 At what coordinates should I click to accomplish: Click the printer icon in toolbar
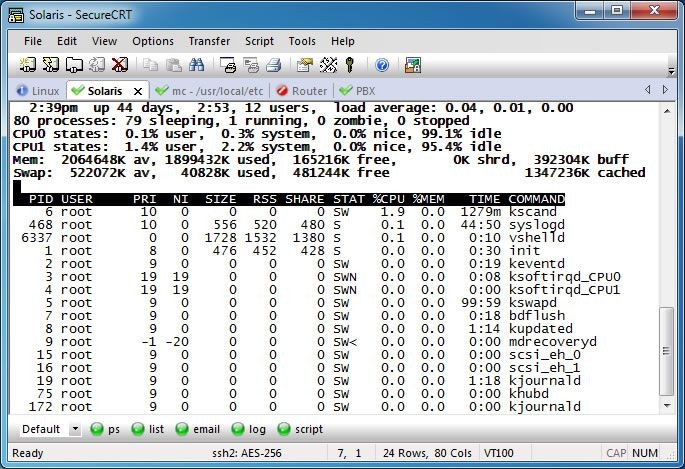point(274,65)
